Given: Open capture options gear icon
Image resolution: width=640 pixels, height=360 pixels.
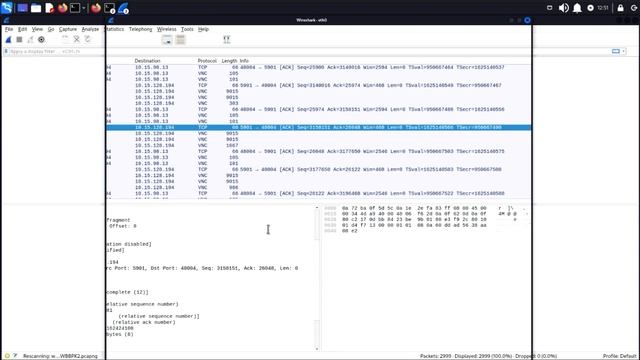Looking at the screenshot, I should click(x=41, y=40).
